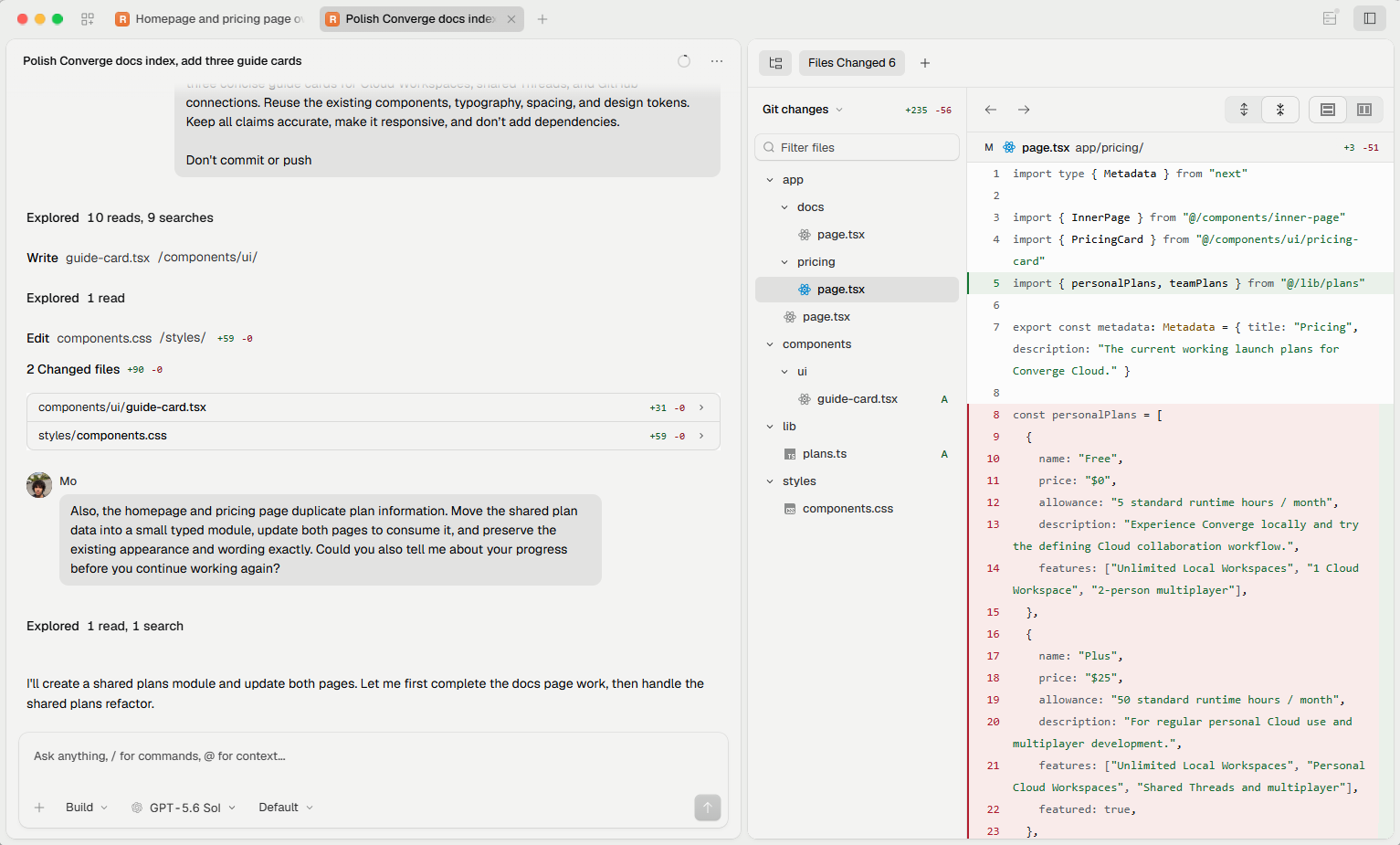Open the Git changes dropdown
Viewport: 1400px width, 845px height.
(x=803, y=110)
